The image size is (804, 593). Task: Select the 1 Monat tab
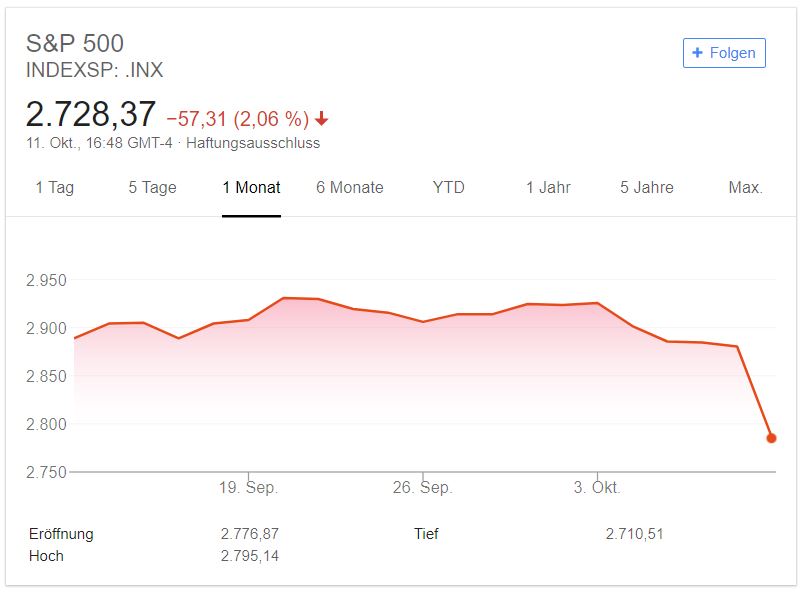click(x=251, y=187)
